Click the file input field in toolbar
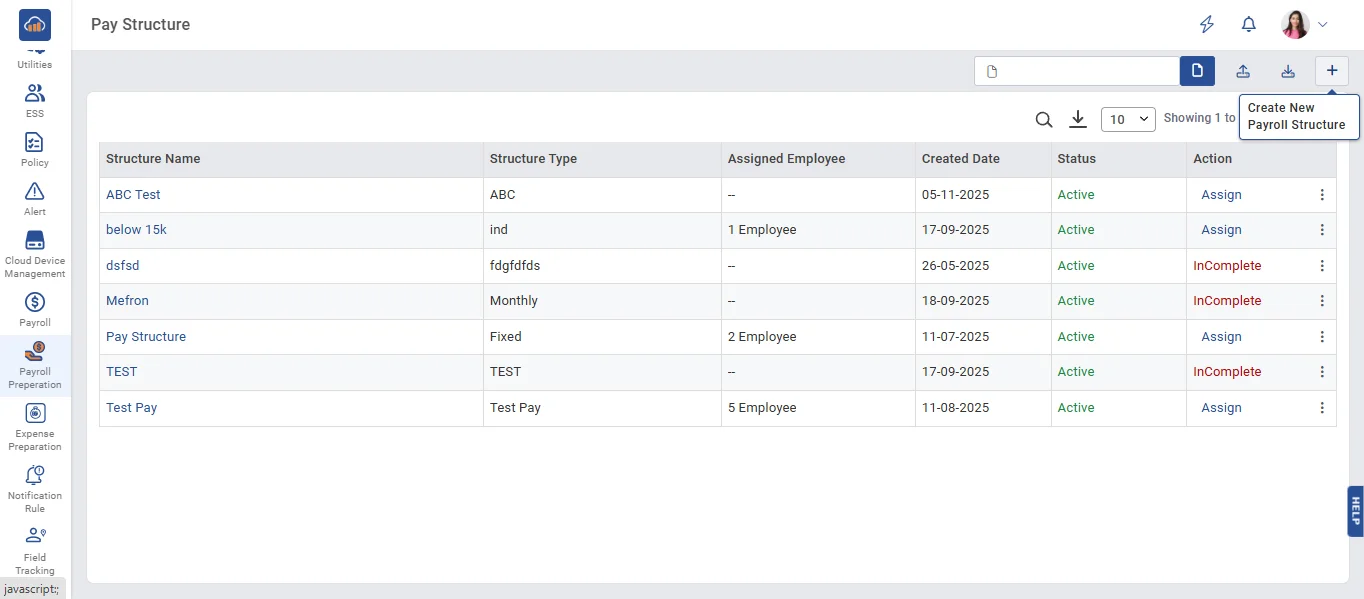This screenshot has height=599, width=1364. click(1077, 71)
